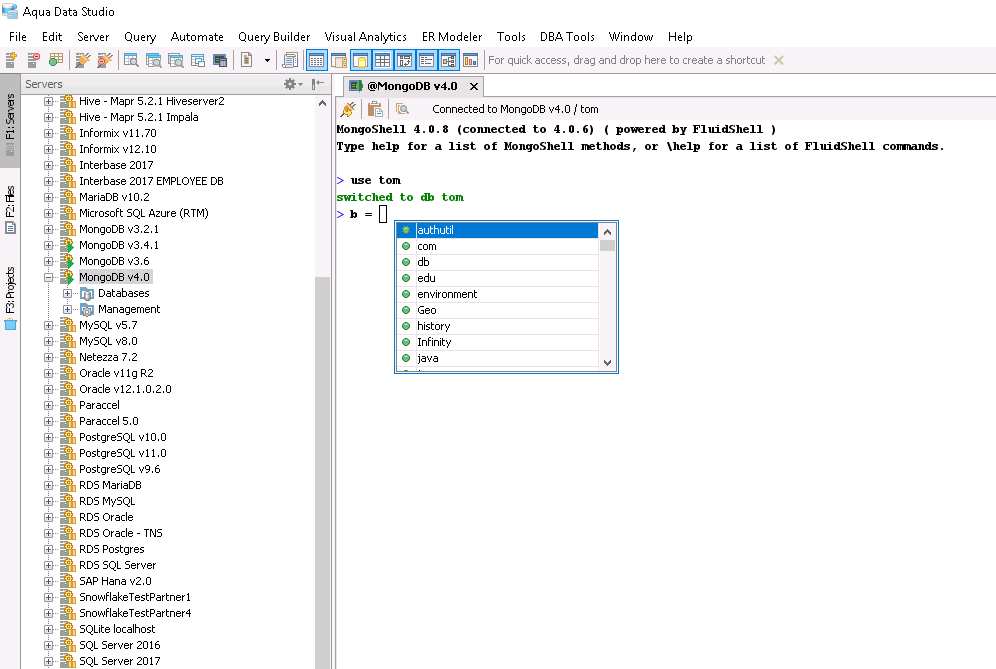Click the plug connect icon in MongoDB tab toolbar

[348, 110]
